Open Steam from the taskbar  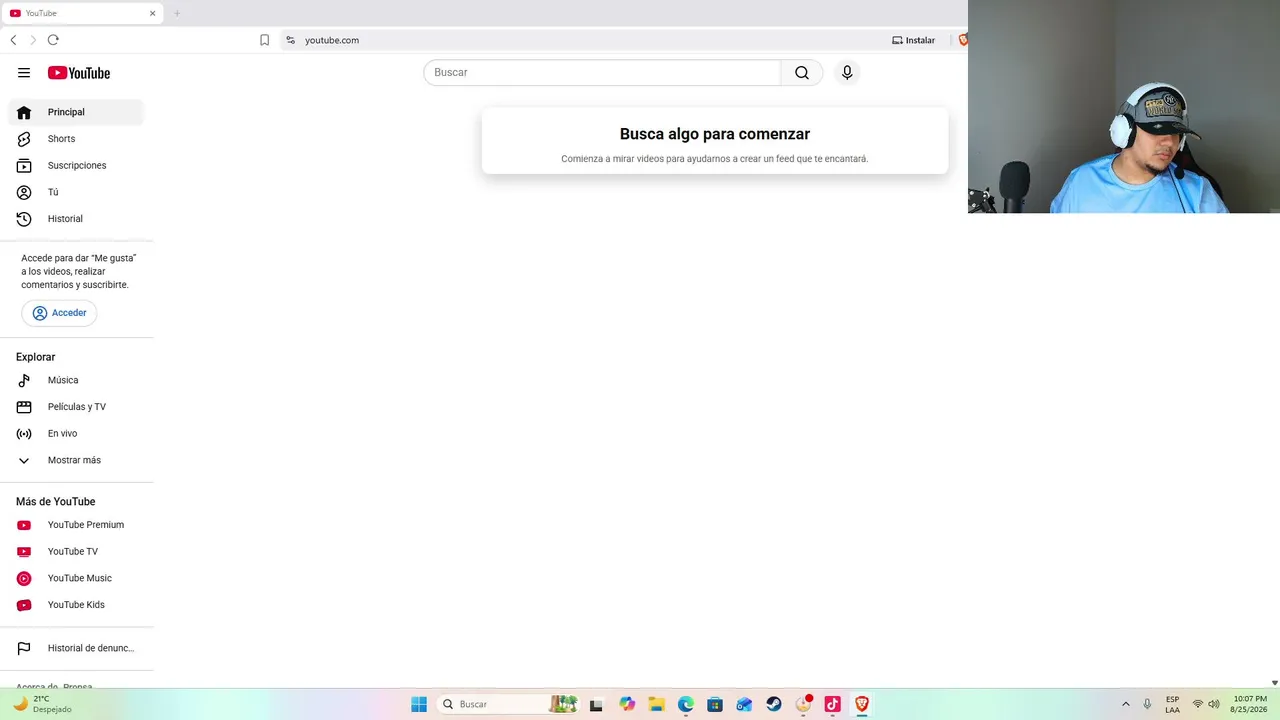tap(774, 704)
